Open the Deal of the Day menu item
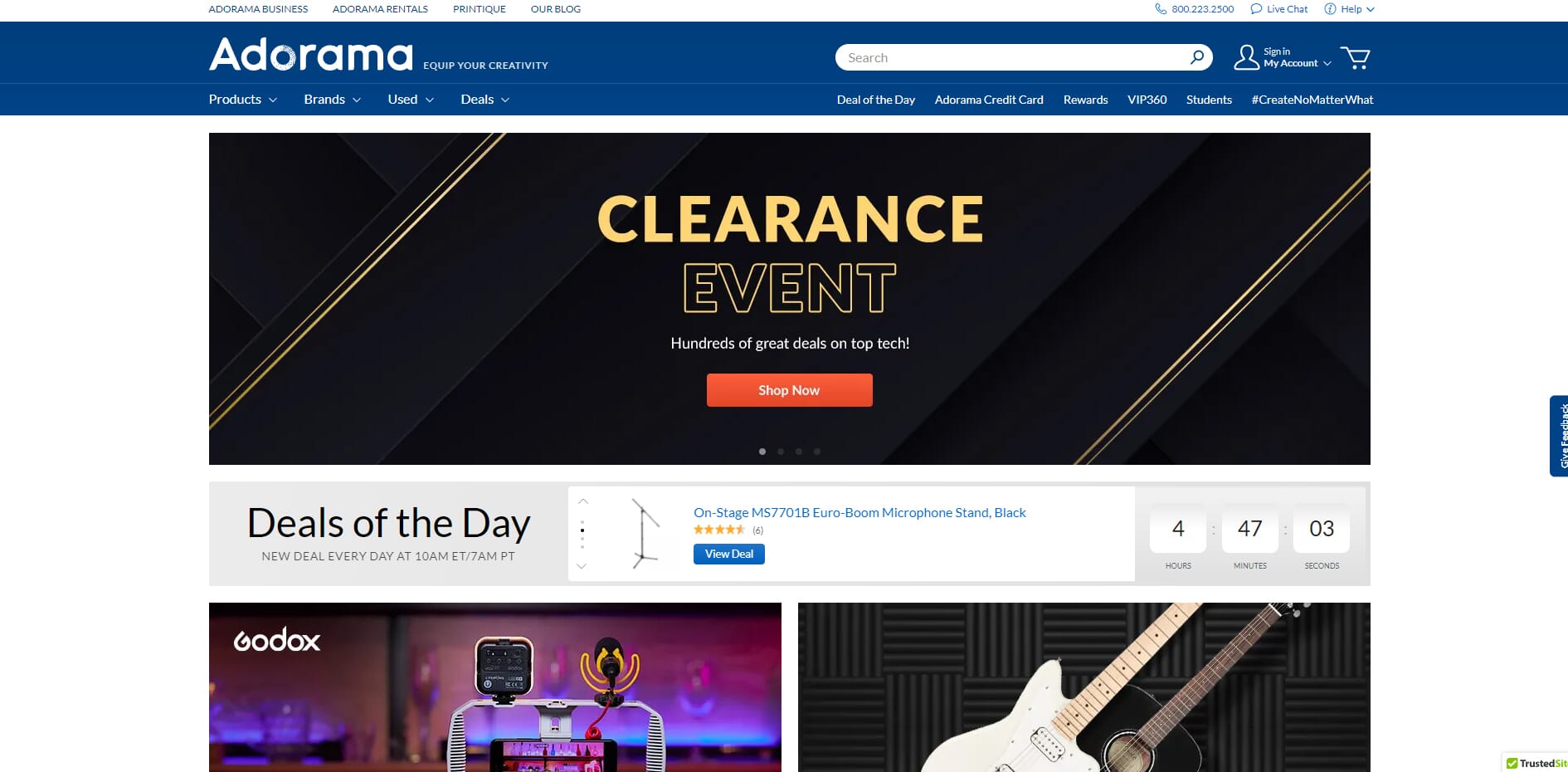1568x772 pixels. [x=876, y=100]
